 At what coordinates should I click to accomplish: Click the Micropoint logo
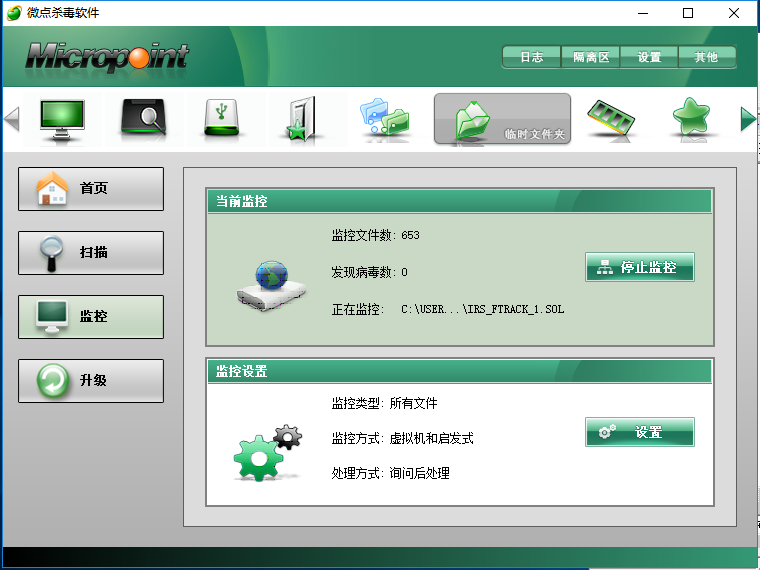point(107,57)
